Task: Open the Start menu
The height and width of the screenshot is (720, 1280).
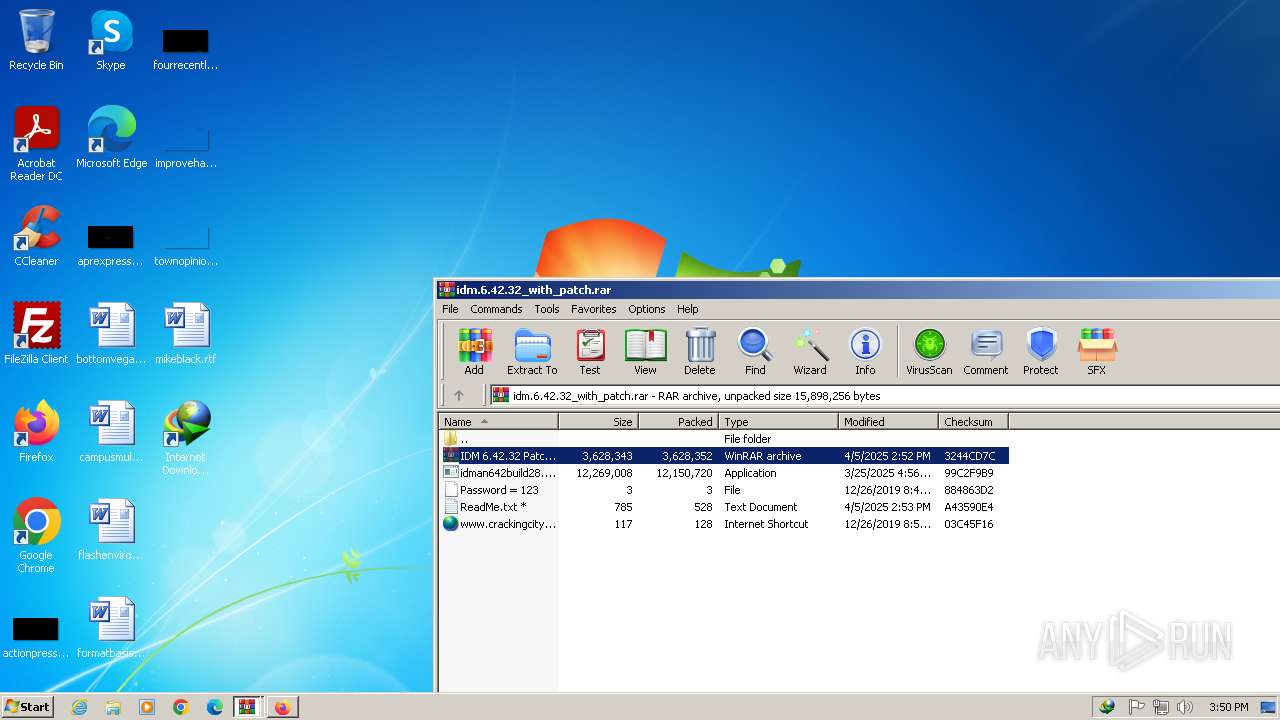Action: point(27,707)
